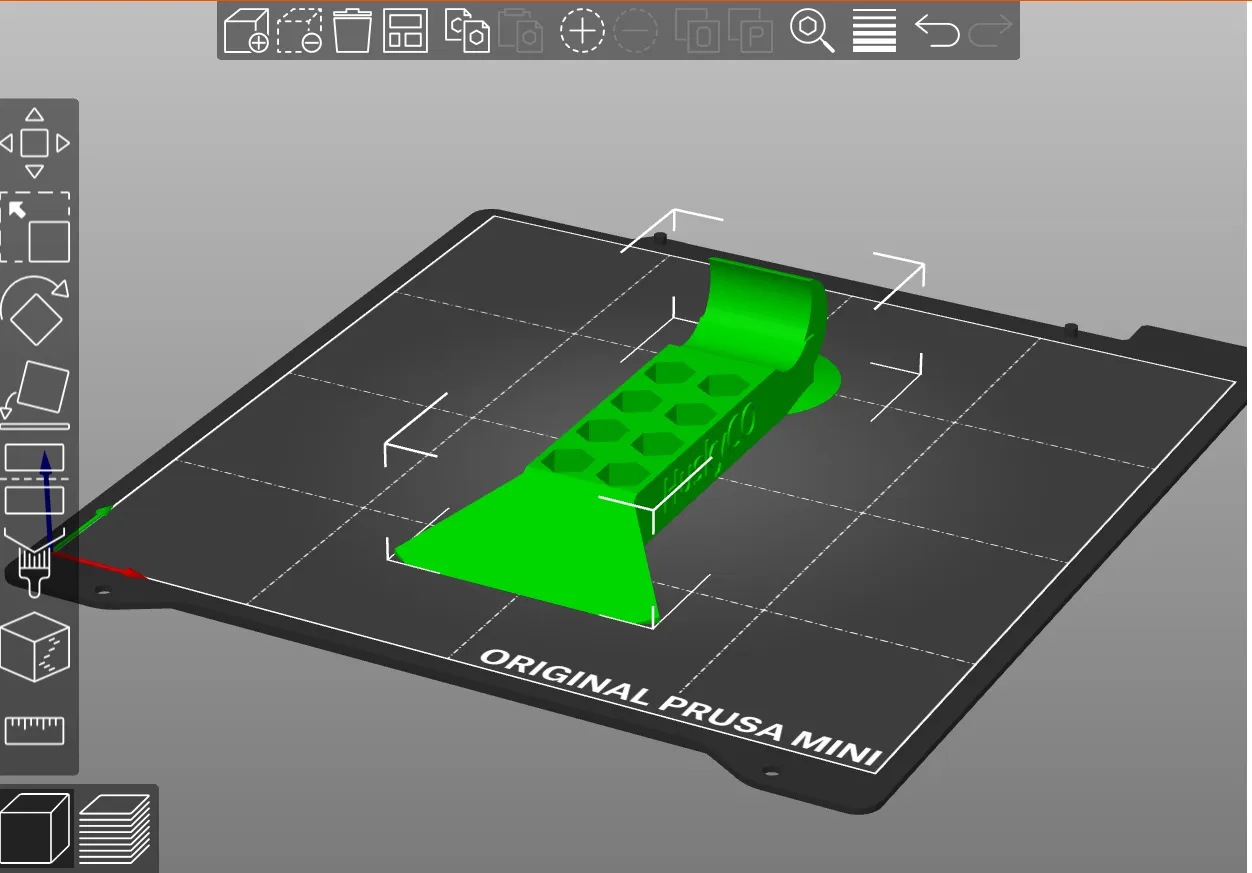Undo the last action

click(937, 31)
